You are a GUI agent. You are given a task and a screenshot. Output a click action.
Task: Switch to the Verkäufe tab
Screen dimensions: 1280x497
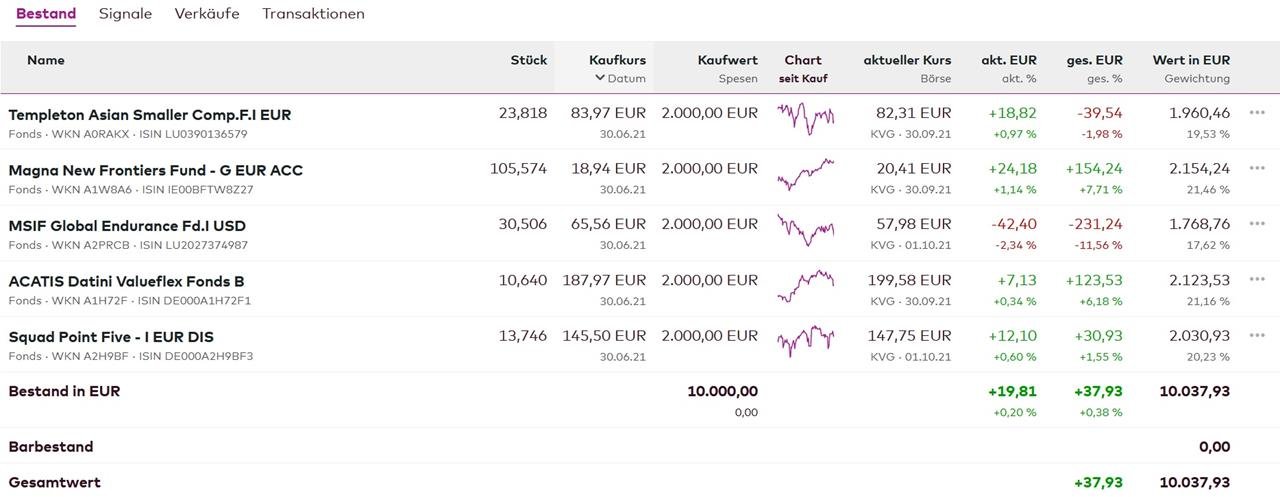click(207, 14)
